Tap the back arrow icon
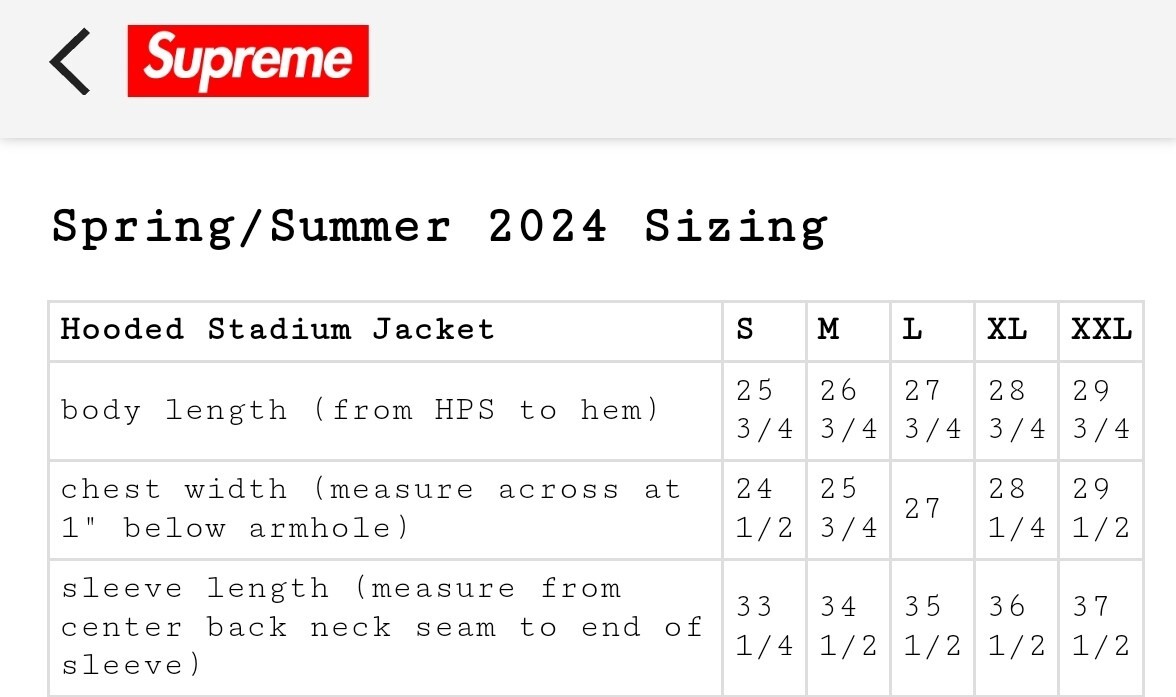 click(70, 62)
